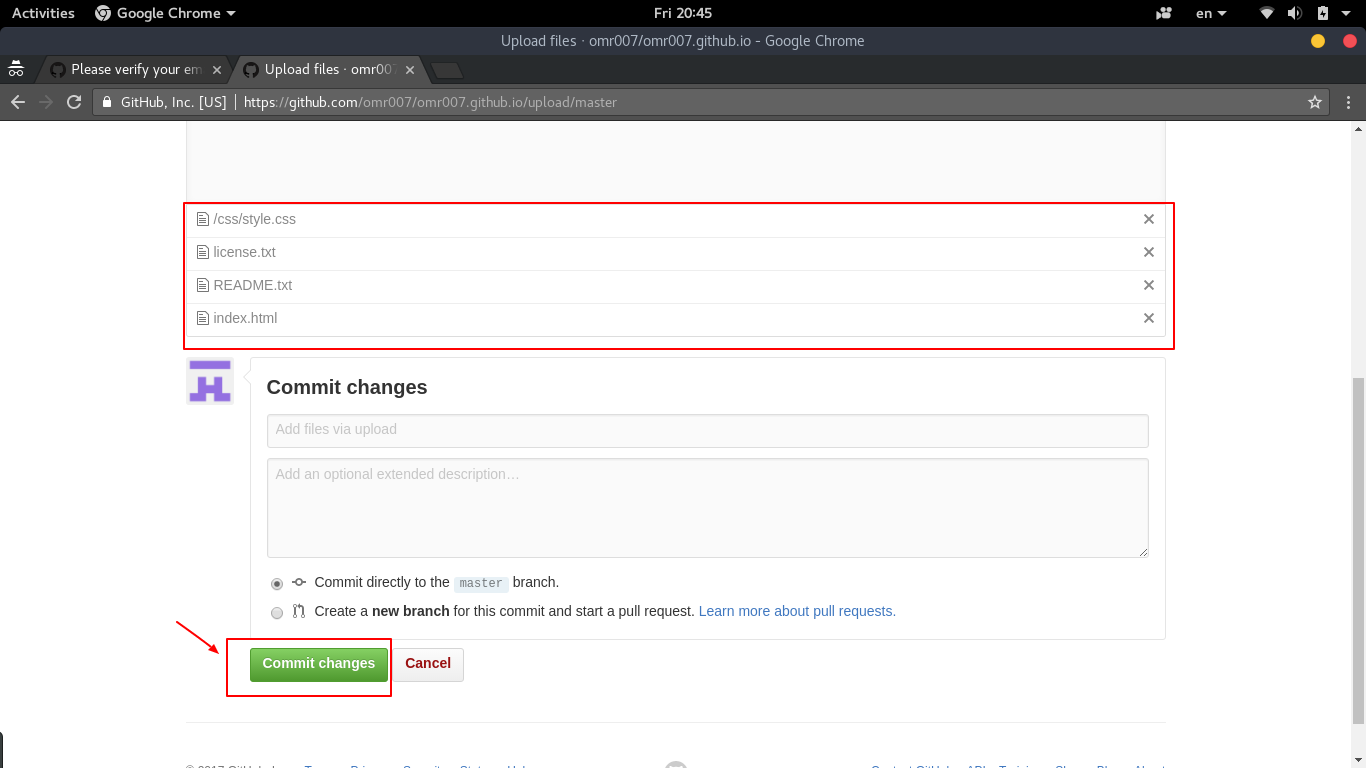Bookmark this page with the star icon
Image resolution: width=1366 pixels, height=768 pixels.
point(1315,102)
